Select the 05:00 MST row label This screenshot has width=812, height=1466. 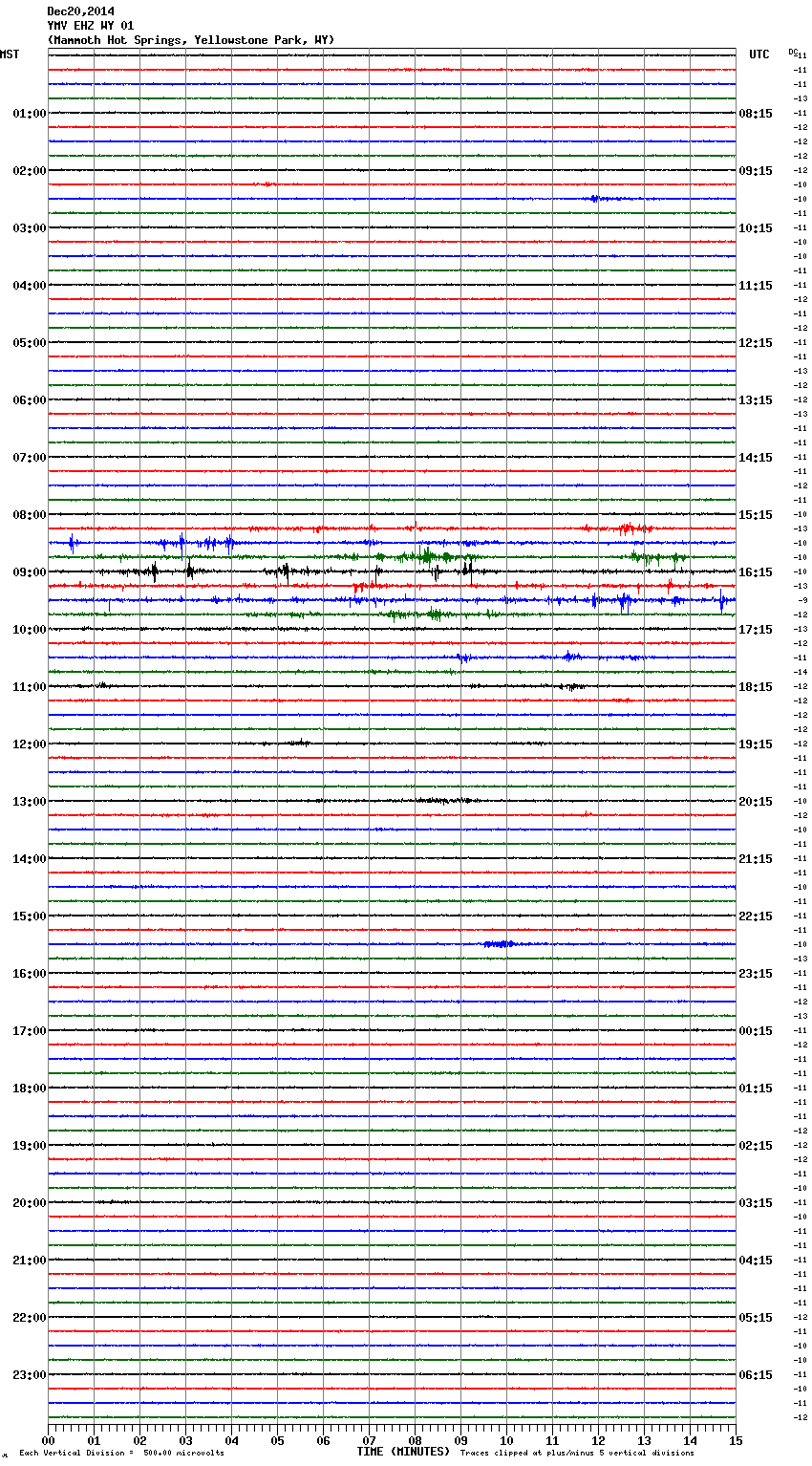point(29,343)
